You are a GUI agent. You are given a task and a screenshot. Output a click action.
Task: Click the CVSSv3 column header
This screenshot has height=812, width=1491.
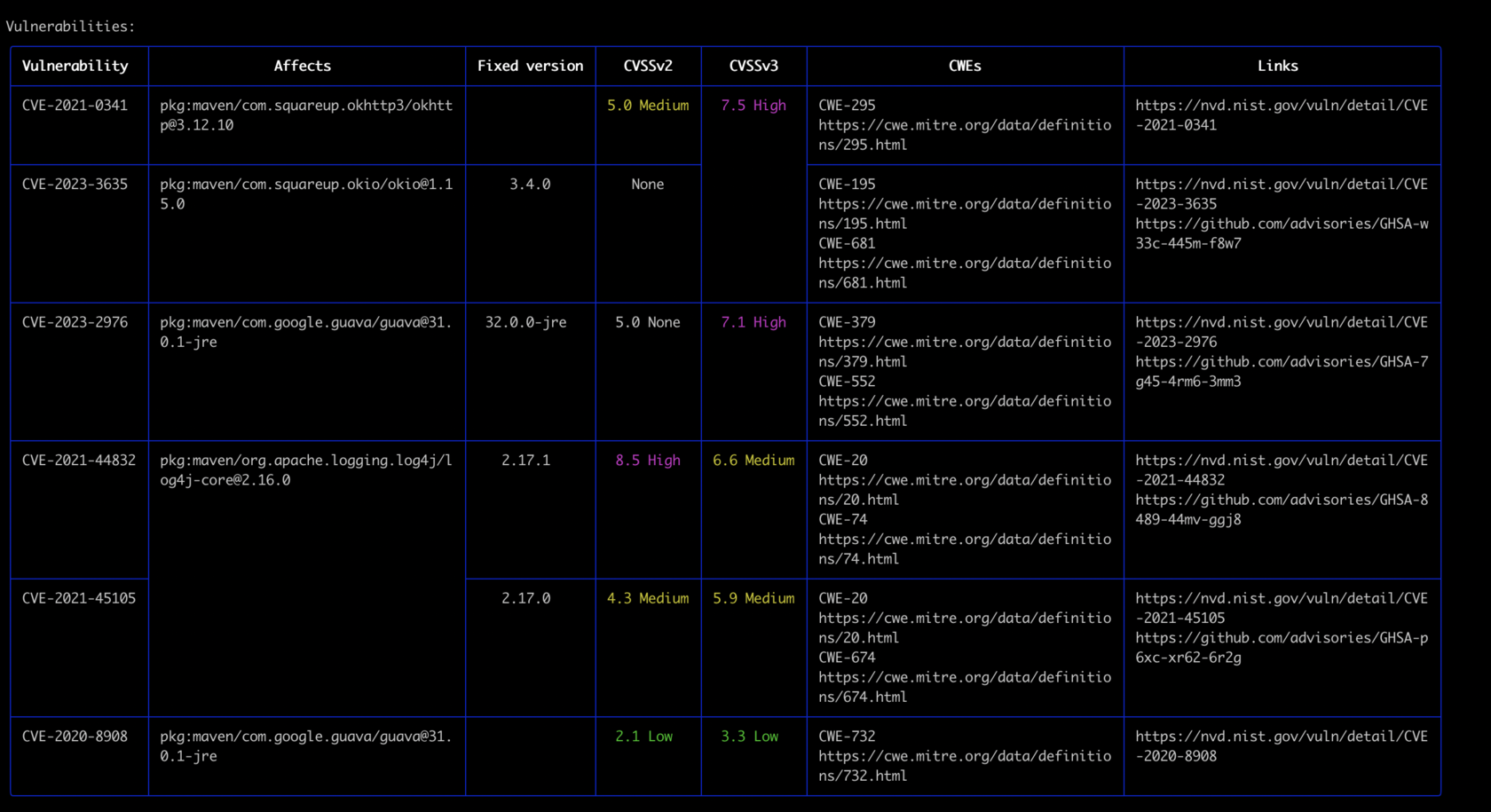(753, 66)
